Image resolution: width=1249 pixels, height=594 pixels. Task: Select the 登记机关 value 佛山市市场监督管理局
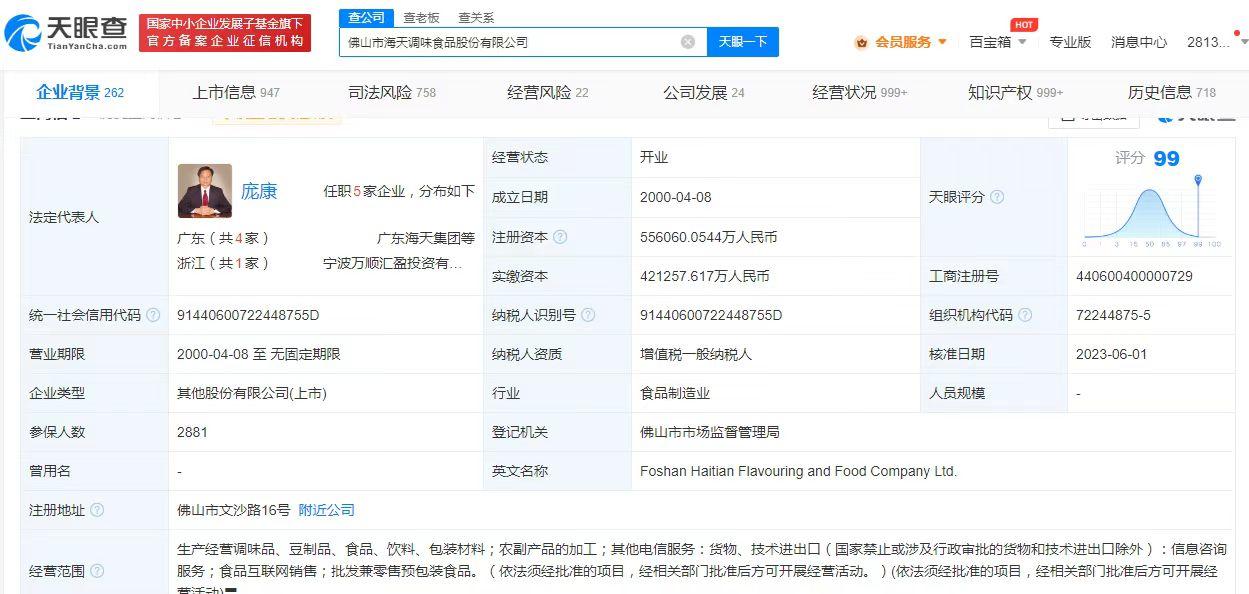[x=710, y=432]
